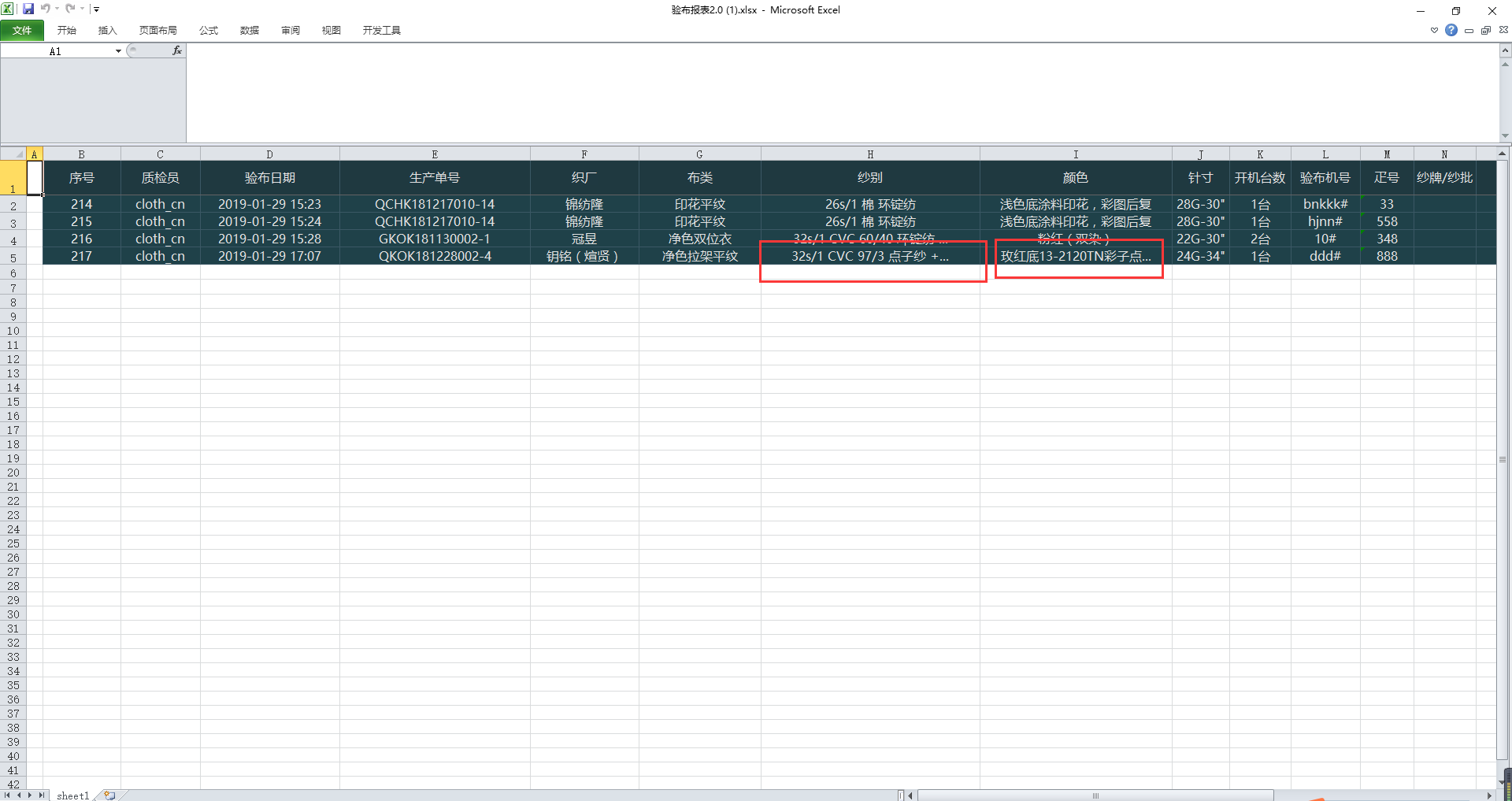Click the cell with machine number bnkkk#
This screenshot has width=1512, height=801.
click(x=1325, y=204)
